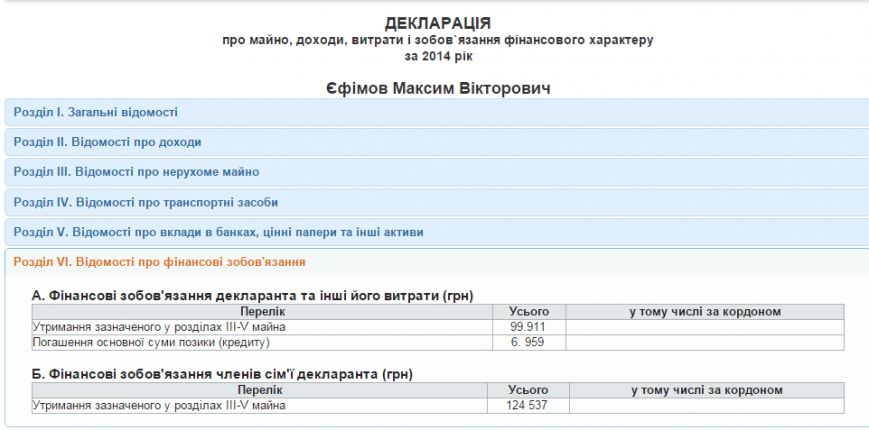Open Розділ III. Відомості про нерухоме майно

[x=437, y=172]
